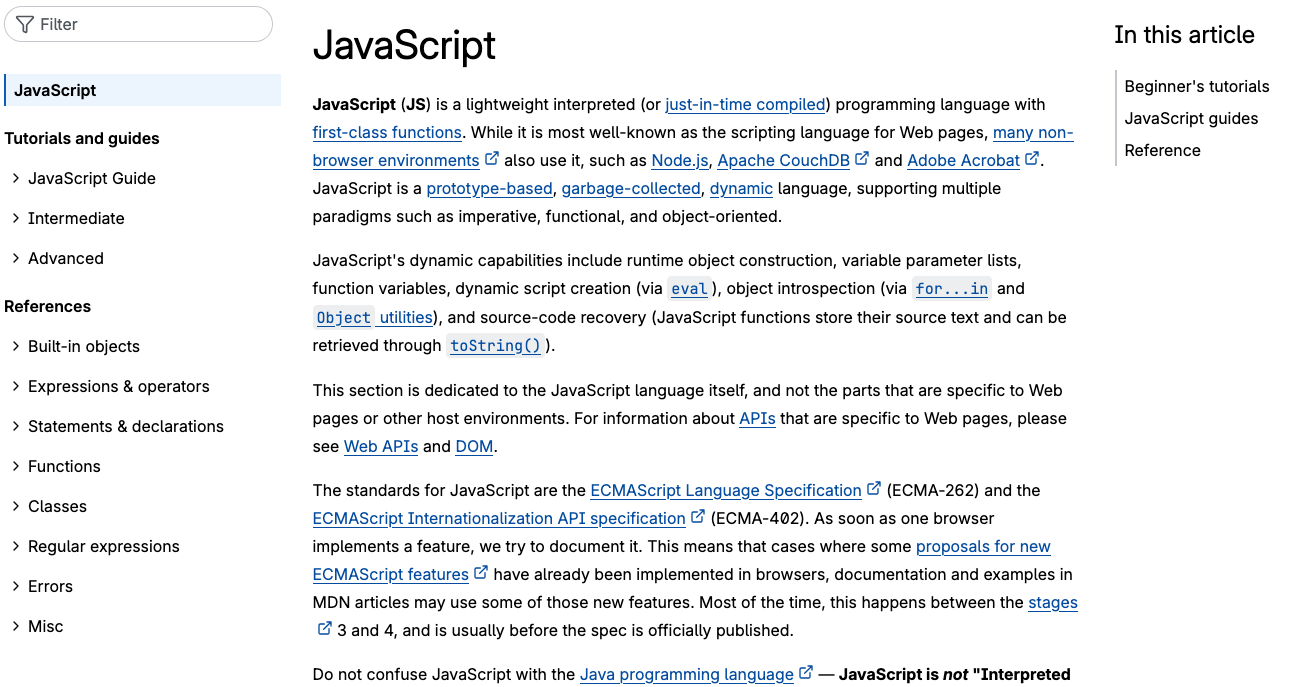
Task: Click external link icon after Adobe Acrobat
Action: [x=1033, y=159]
